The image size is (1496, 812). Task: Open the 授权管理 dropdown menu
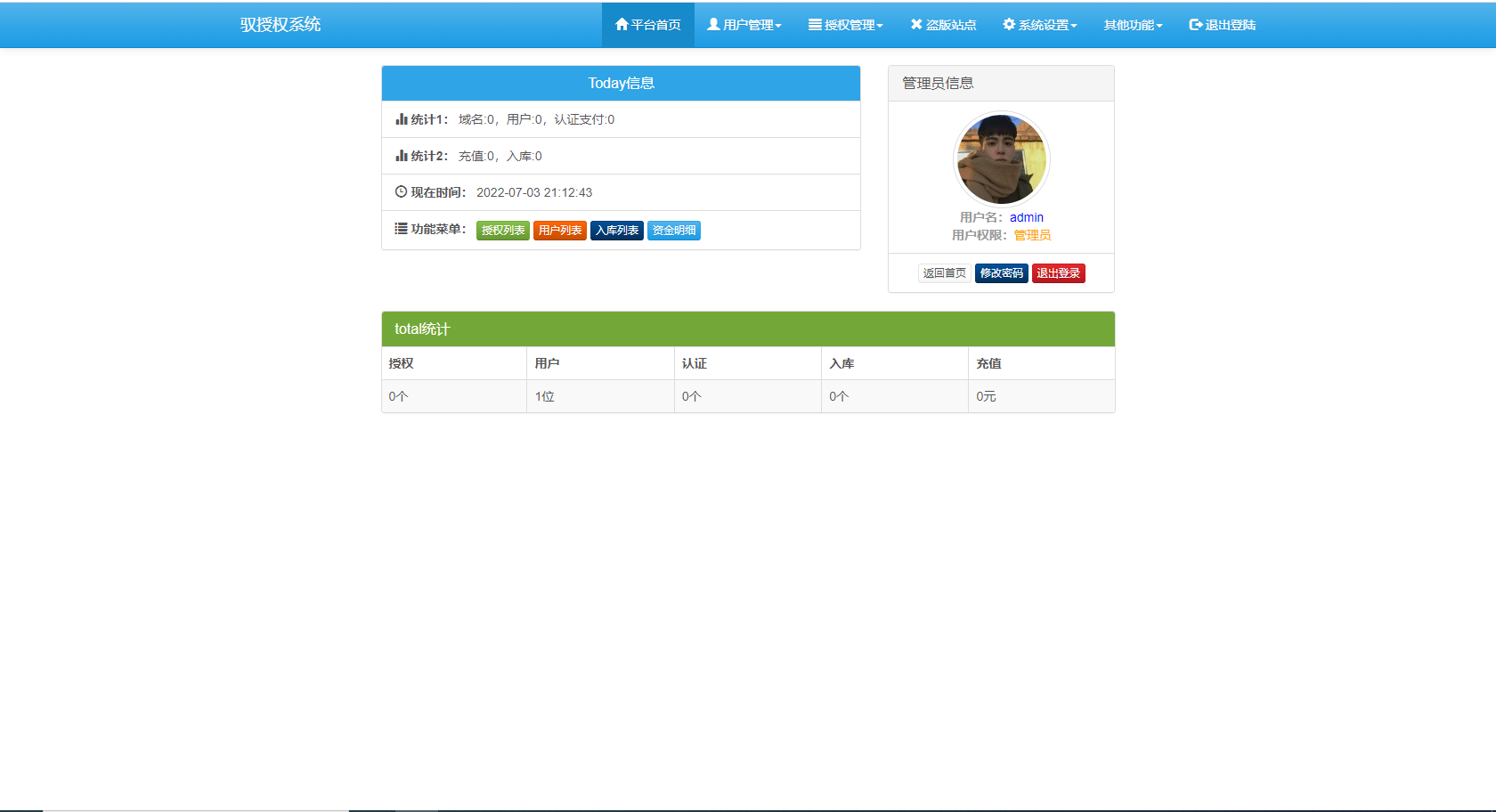click(x=846, y=25)
